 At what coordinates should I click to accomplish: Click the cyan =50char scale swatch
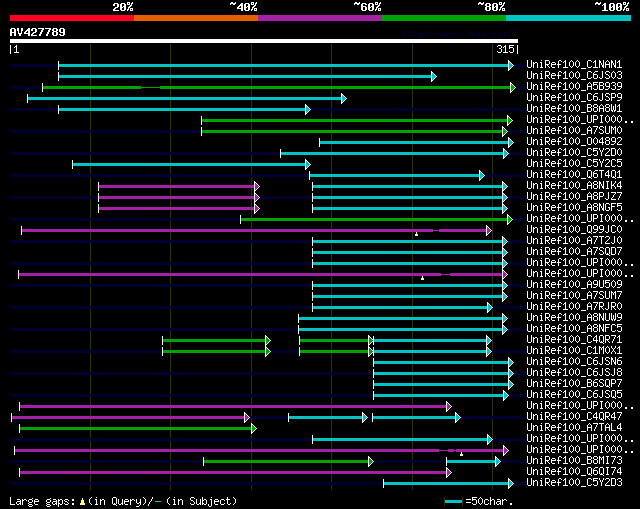pos(453,501)
